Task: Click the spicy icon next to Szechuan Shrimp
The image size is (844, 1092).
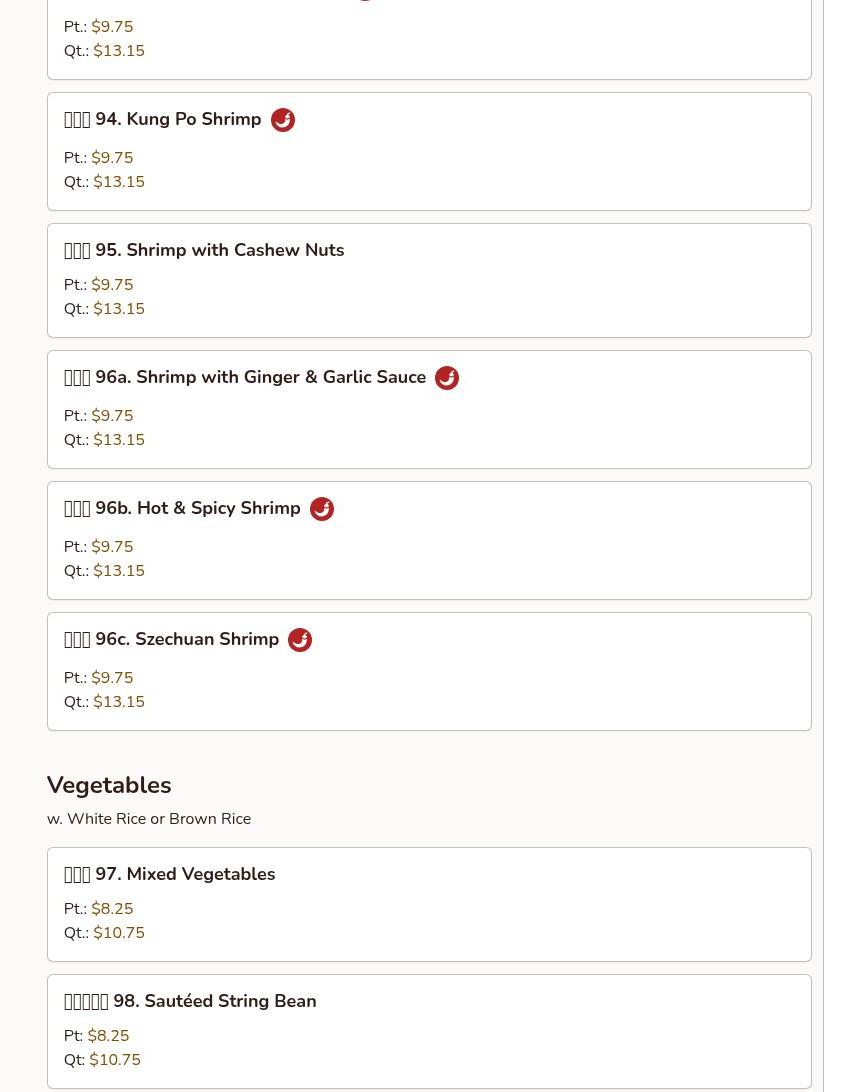Action: 300,639
